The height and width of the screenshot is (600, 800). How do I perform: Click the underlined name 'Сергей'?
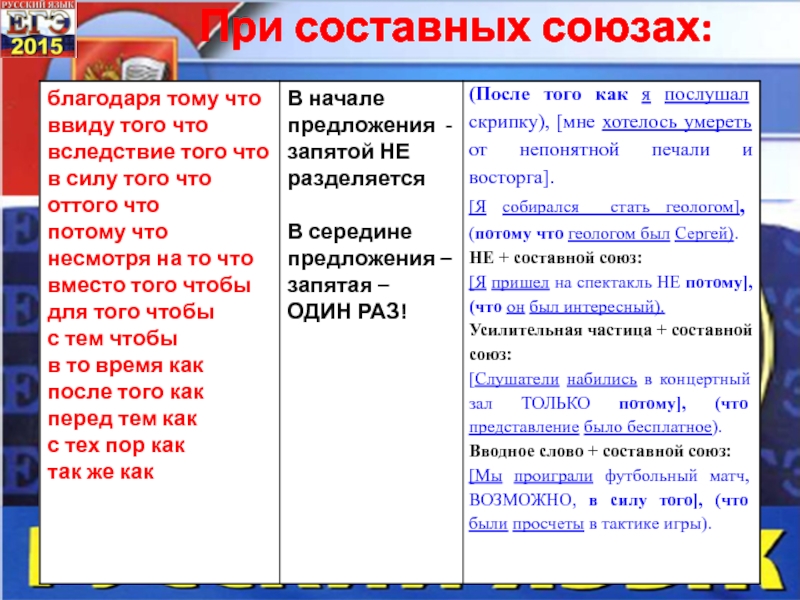701,233
